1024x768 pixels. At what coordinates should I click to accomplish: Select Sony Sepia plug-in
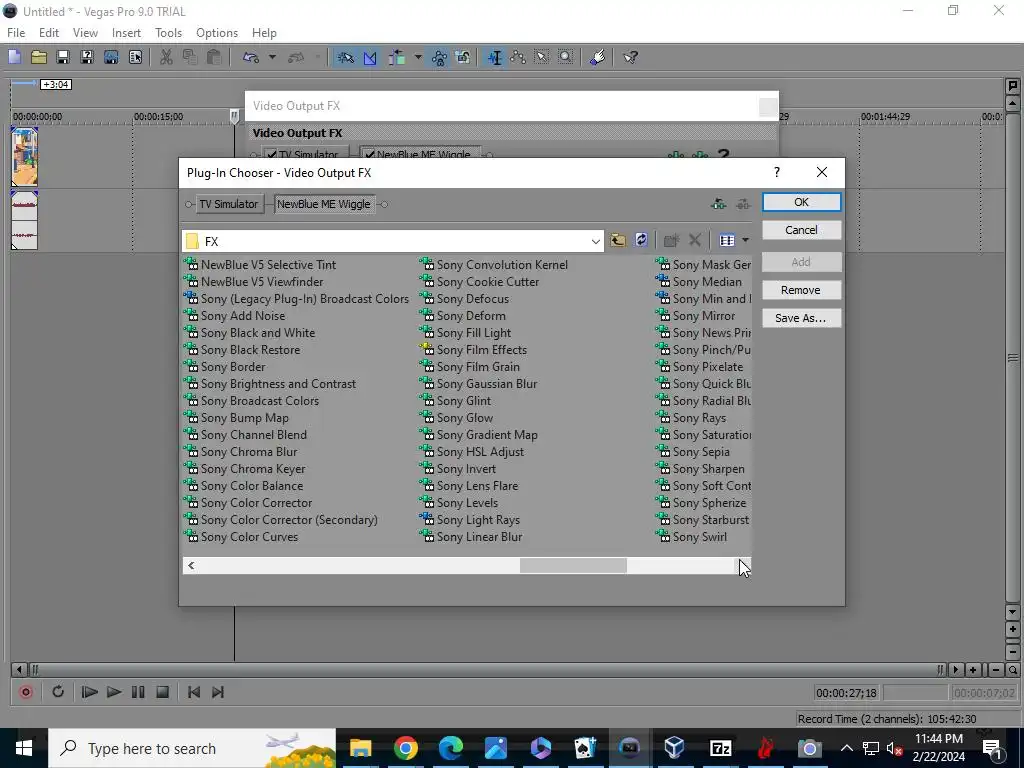(693, 452)
